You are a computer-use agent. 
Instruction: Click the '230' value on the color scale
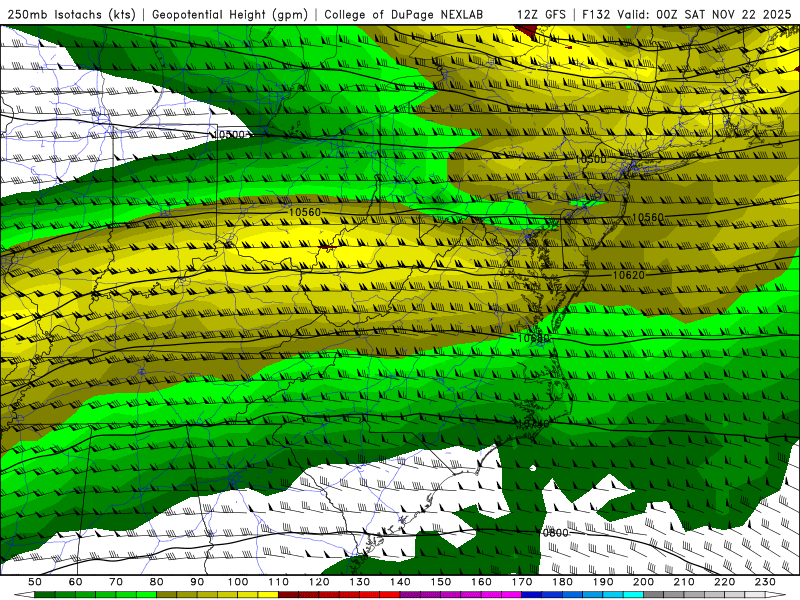point(765,582)
